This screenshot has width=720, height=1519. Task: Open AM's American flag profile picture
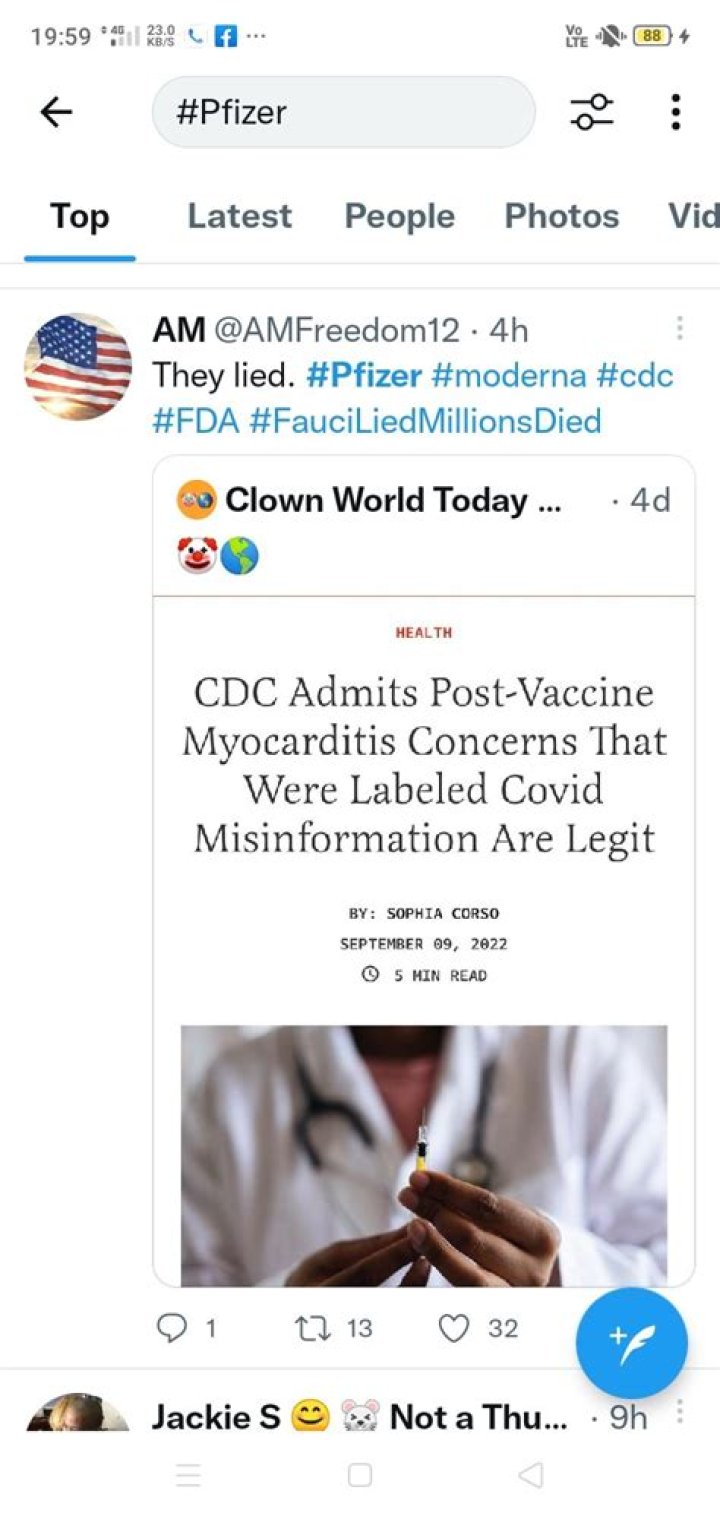pos(78,366)
